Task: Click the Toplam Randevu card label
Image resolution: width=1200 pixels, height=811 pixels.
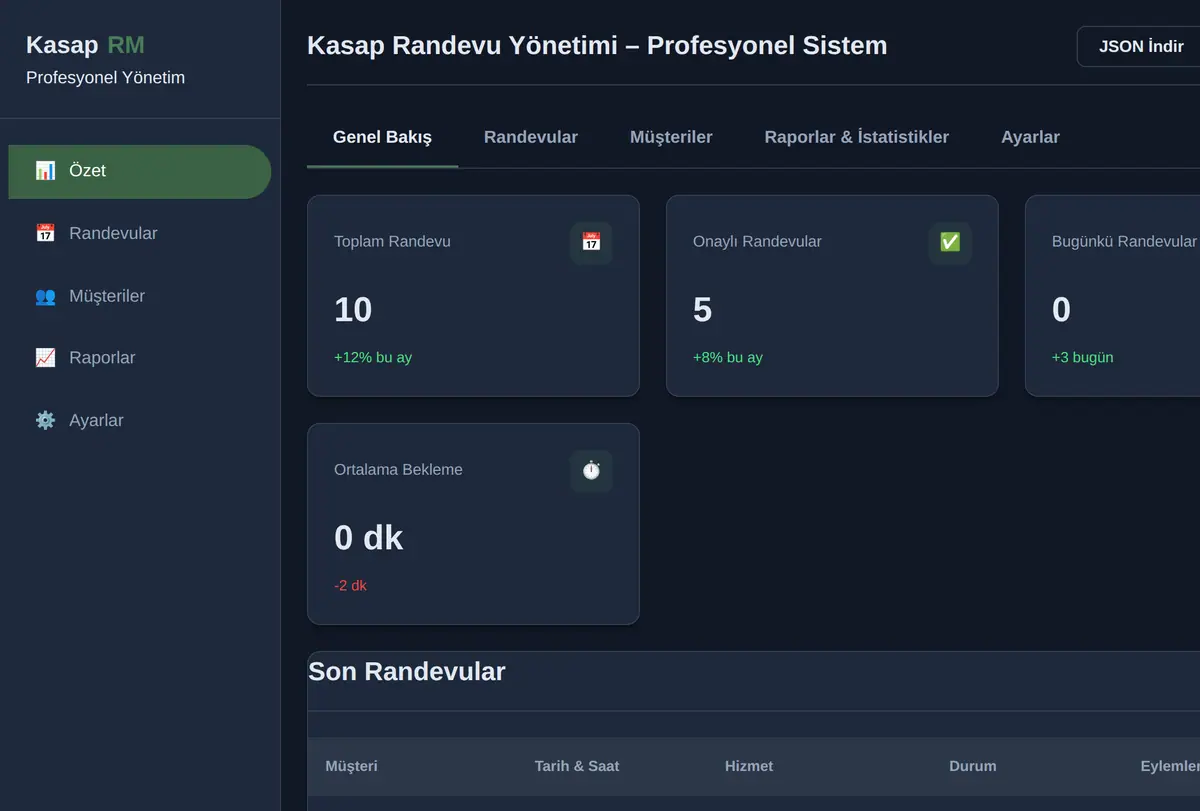Action: [x=392, y=241]
